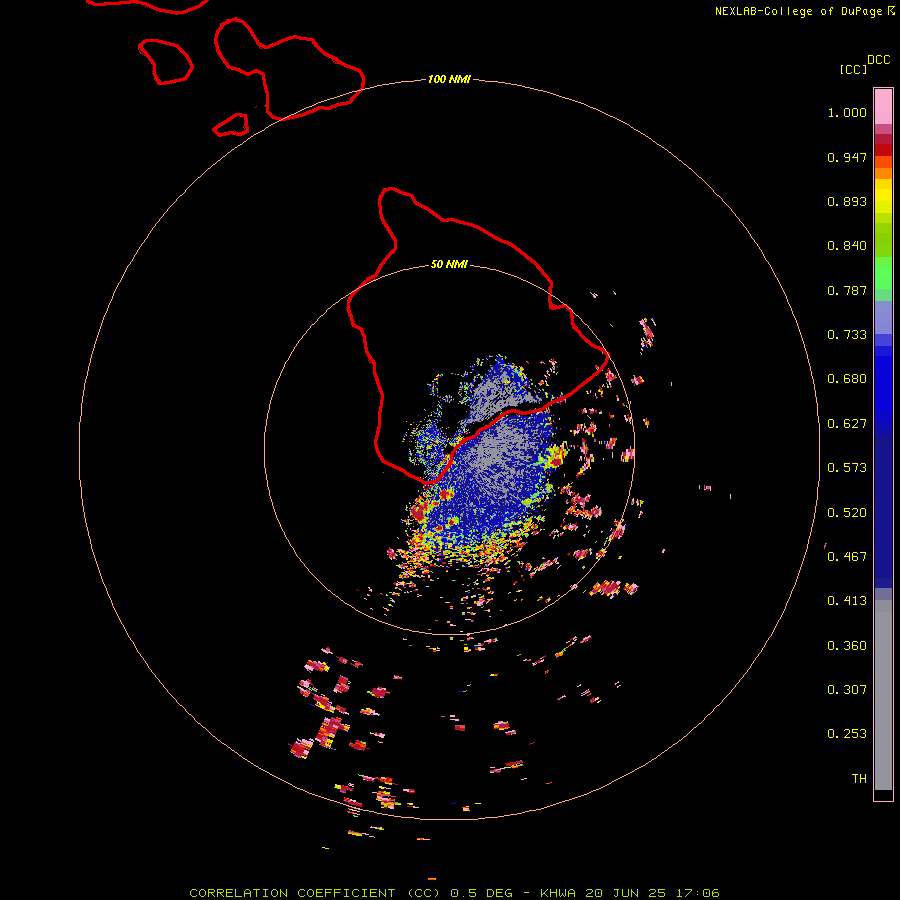Click the 0.947 scale value

click(847, 157)
